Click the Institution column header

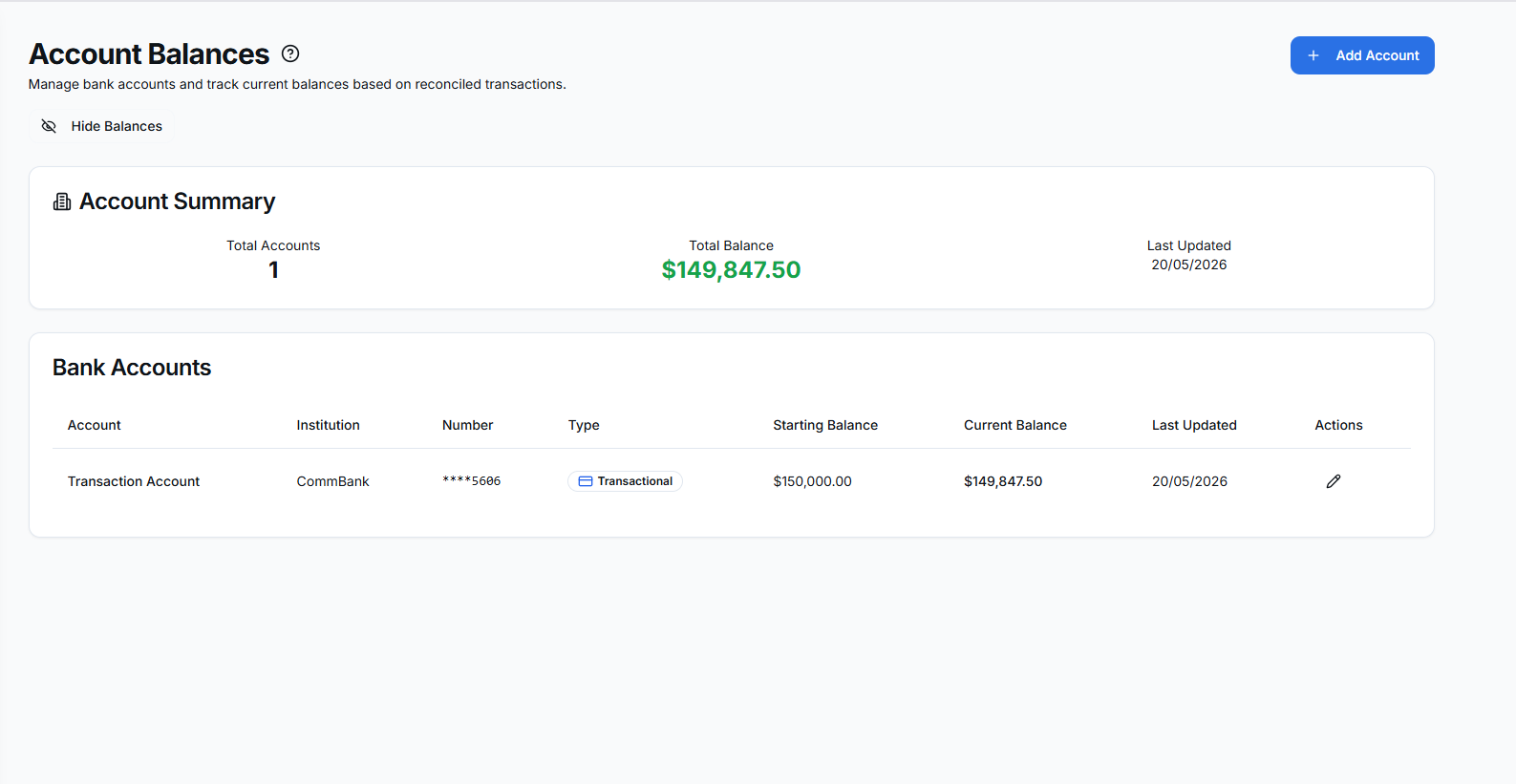[328, 425]
